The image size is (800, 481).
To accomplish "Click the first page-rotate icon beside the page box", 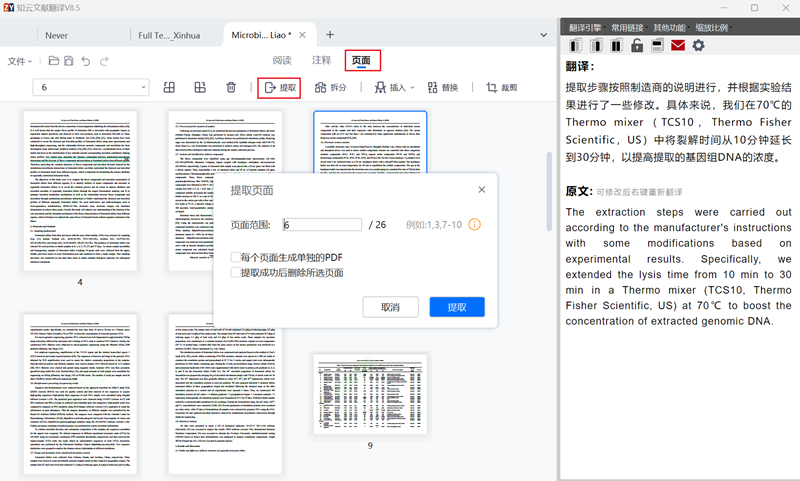I will [x=169, y=87].
